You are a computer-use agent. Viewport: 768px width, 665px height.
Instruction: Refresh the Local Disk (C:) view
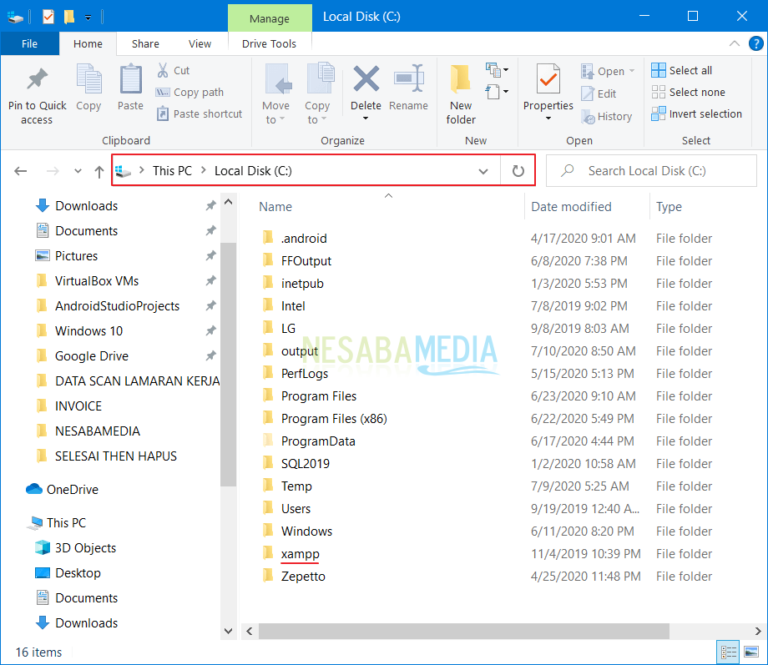[x=518, y=171]
